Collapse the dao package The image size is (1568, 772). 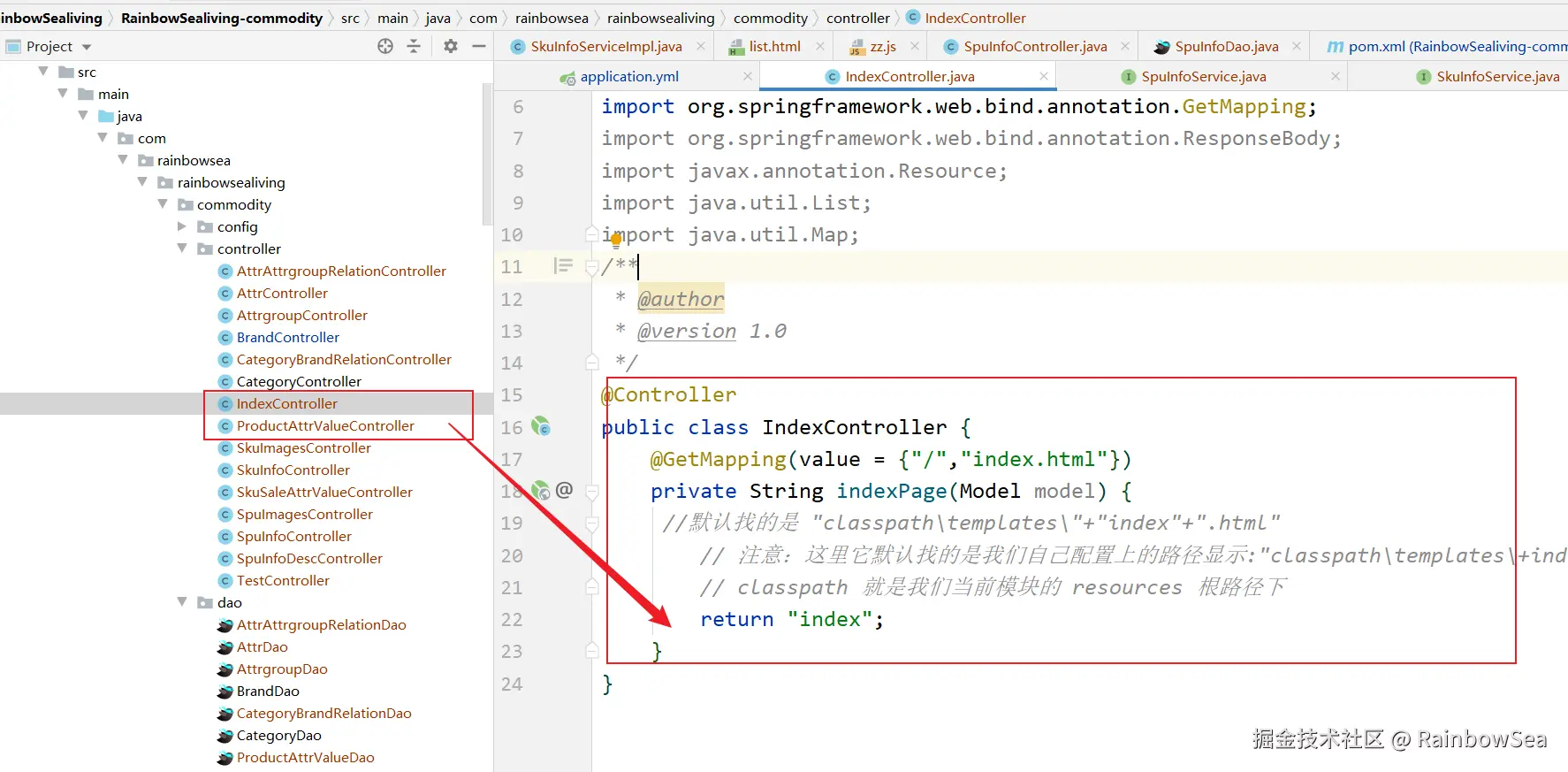(182, 601)
